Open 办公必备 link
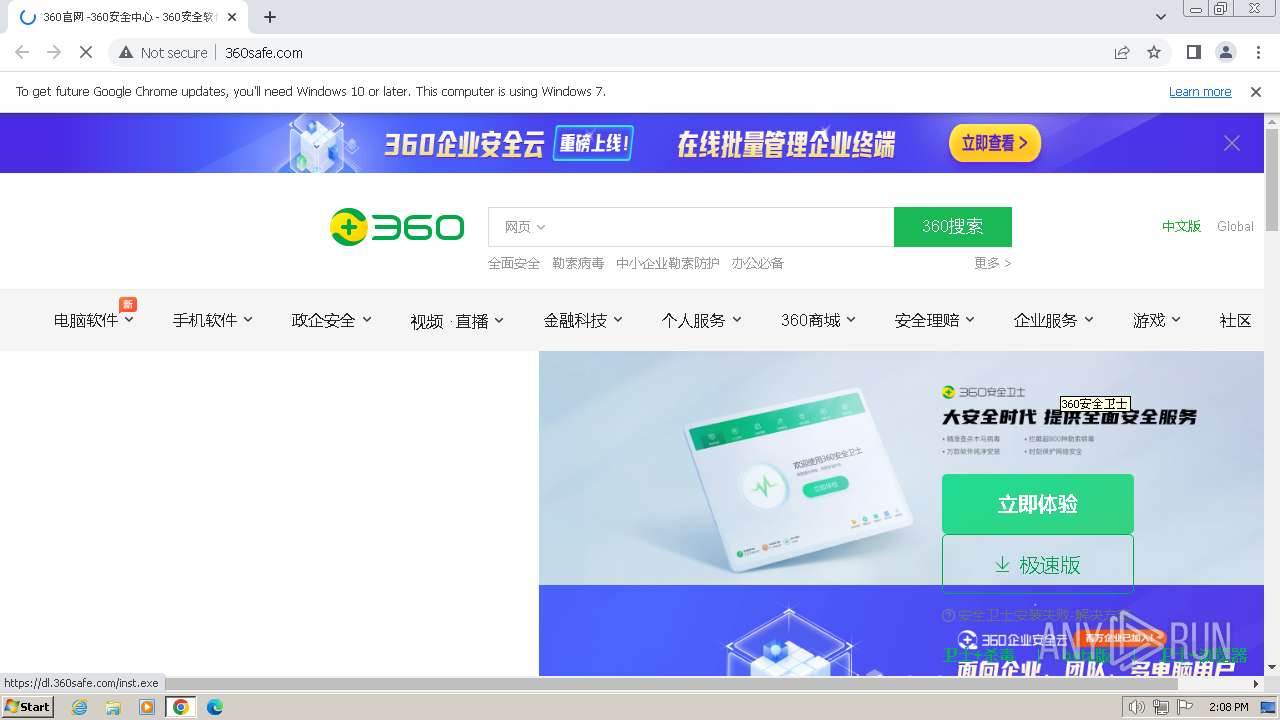Viewport: 1280px width, 720px height. [757, 263]
